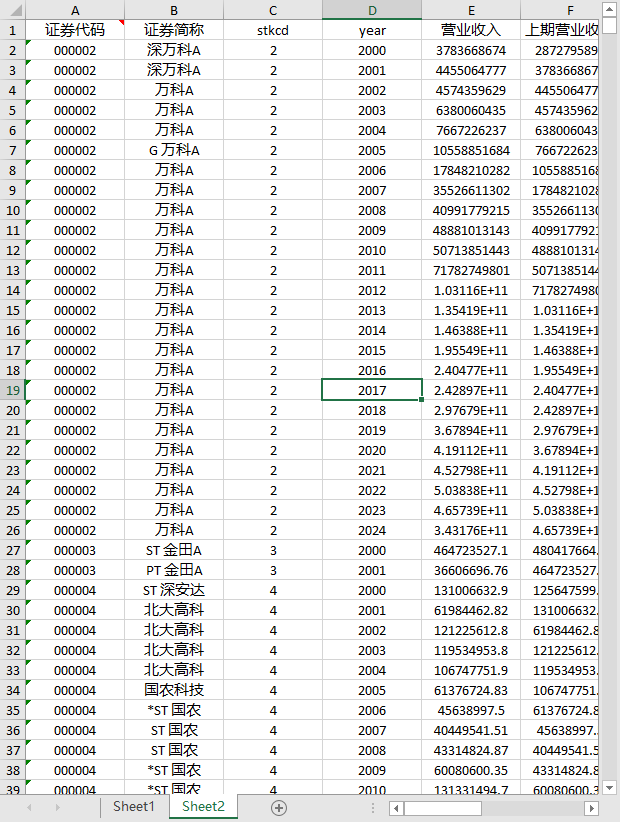Click year cell 2024
This screenshot has height=822, width=620.
372,531
